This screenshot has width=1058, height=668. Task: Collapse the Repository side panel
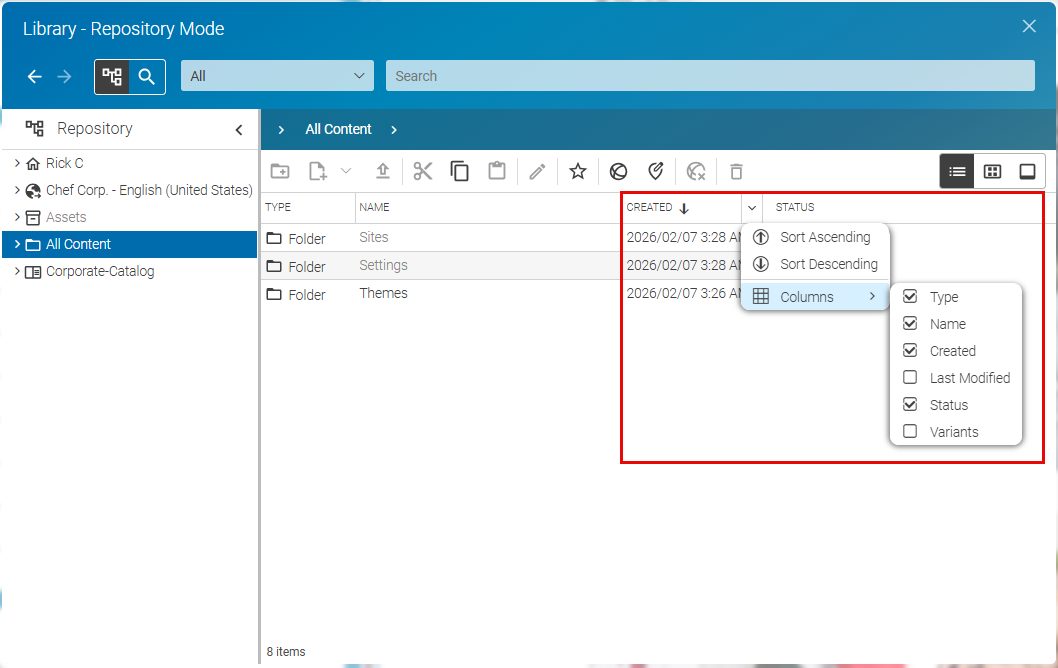[239, 129]
